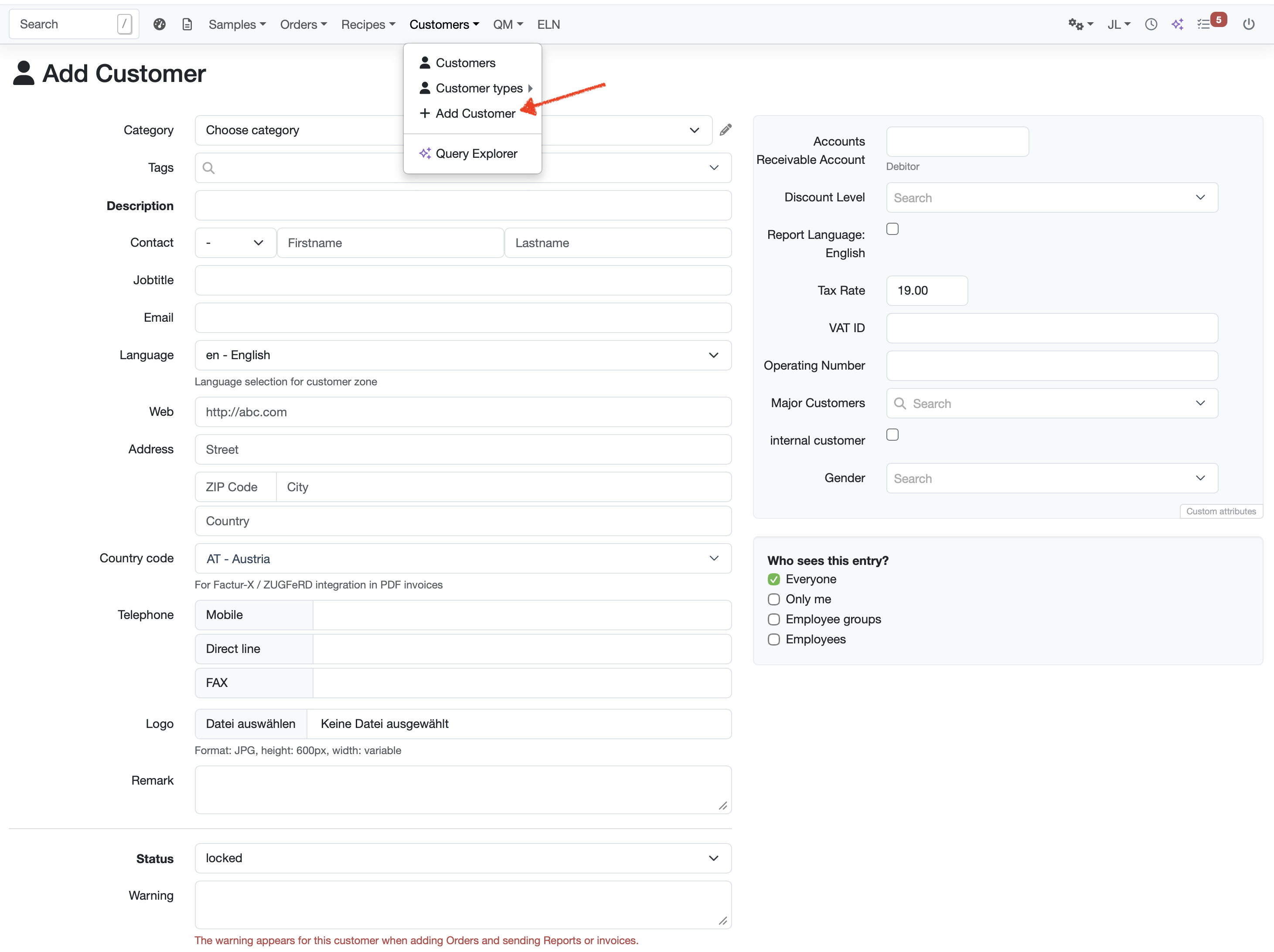
Task: Check the internal customer checkbox
Action: tap(892, 434)
